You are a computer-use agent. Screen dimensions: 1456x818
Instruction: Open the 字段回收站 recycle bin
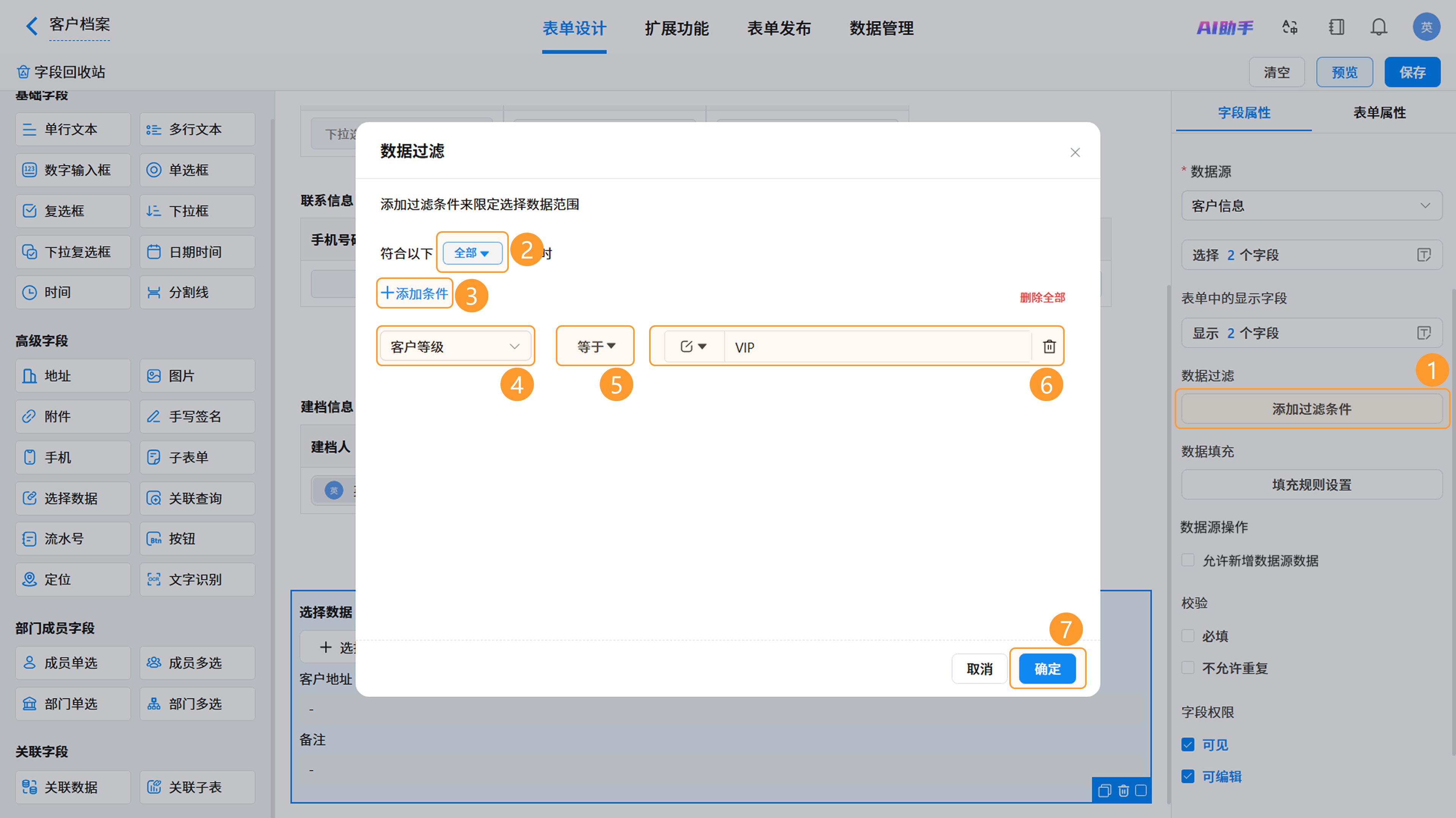[61, 72]
